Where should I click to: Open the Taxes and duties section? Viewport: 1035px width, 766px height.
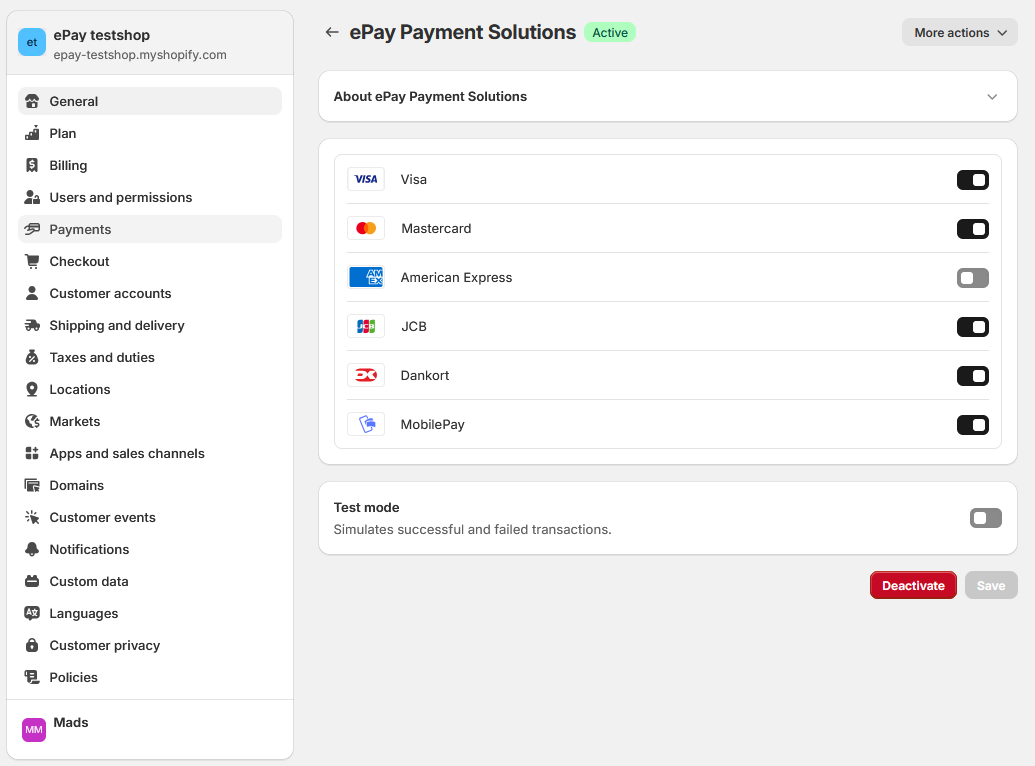(101, 357)
